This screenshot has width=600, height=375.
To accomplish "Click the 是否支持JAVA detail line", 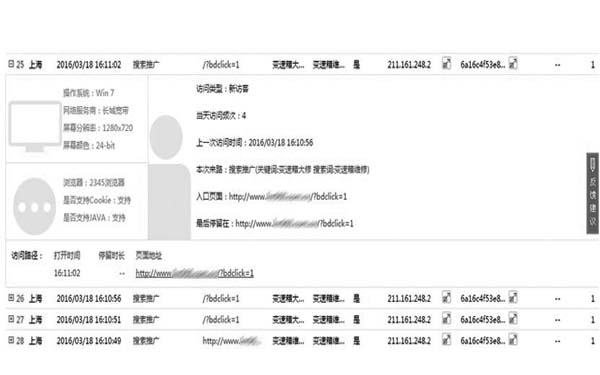I will tap(94, 218).
